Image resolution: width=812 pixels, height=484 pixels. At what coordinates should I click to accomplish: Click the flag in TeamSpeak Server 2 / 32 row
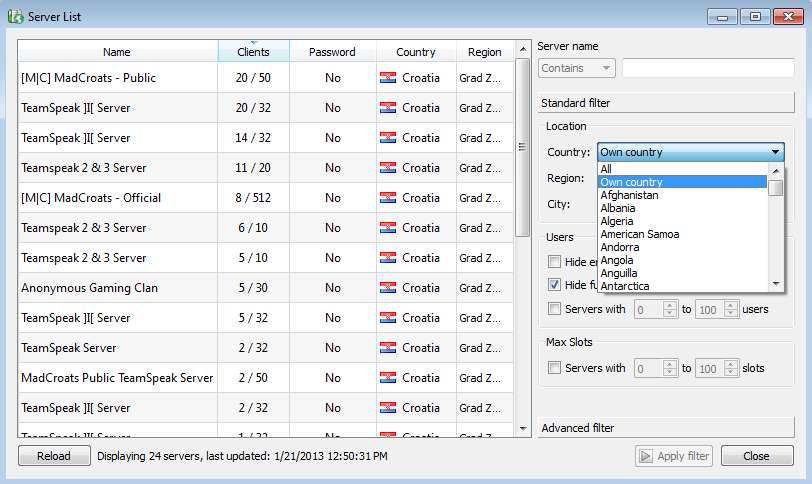[x=388, y=348]
